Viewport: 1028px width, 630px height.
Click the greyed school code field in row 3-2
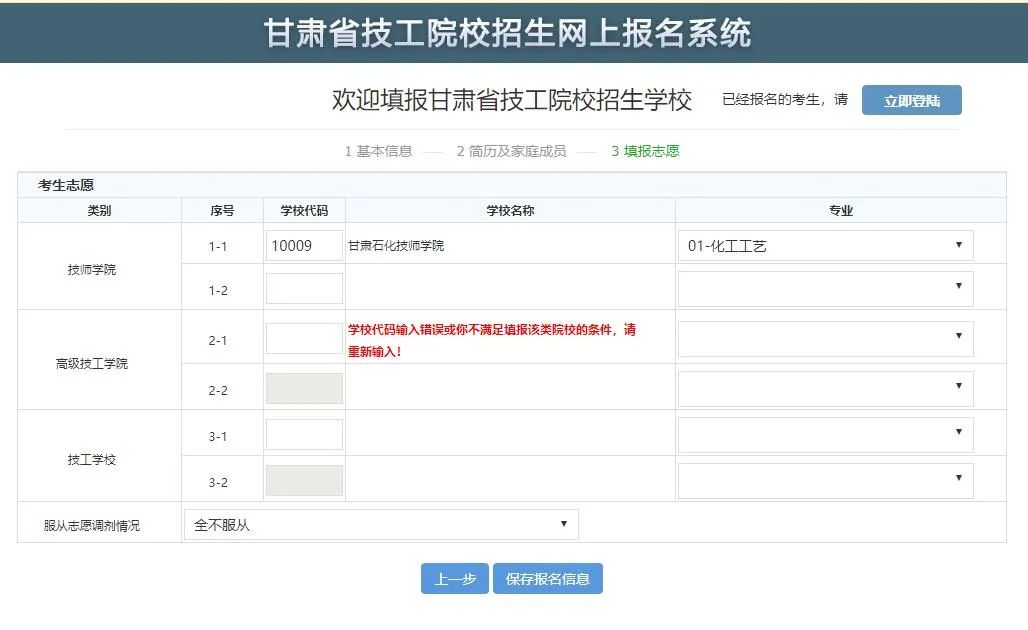304,481
